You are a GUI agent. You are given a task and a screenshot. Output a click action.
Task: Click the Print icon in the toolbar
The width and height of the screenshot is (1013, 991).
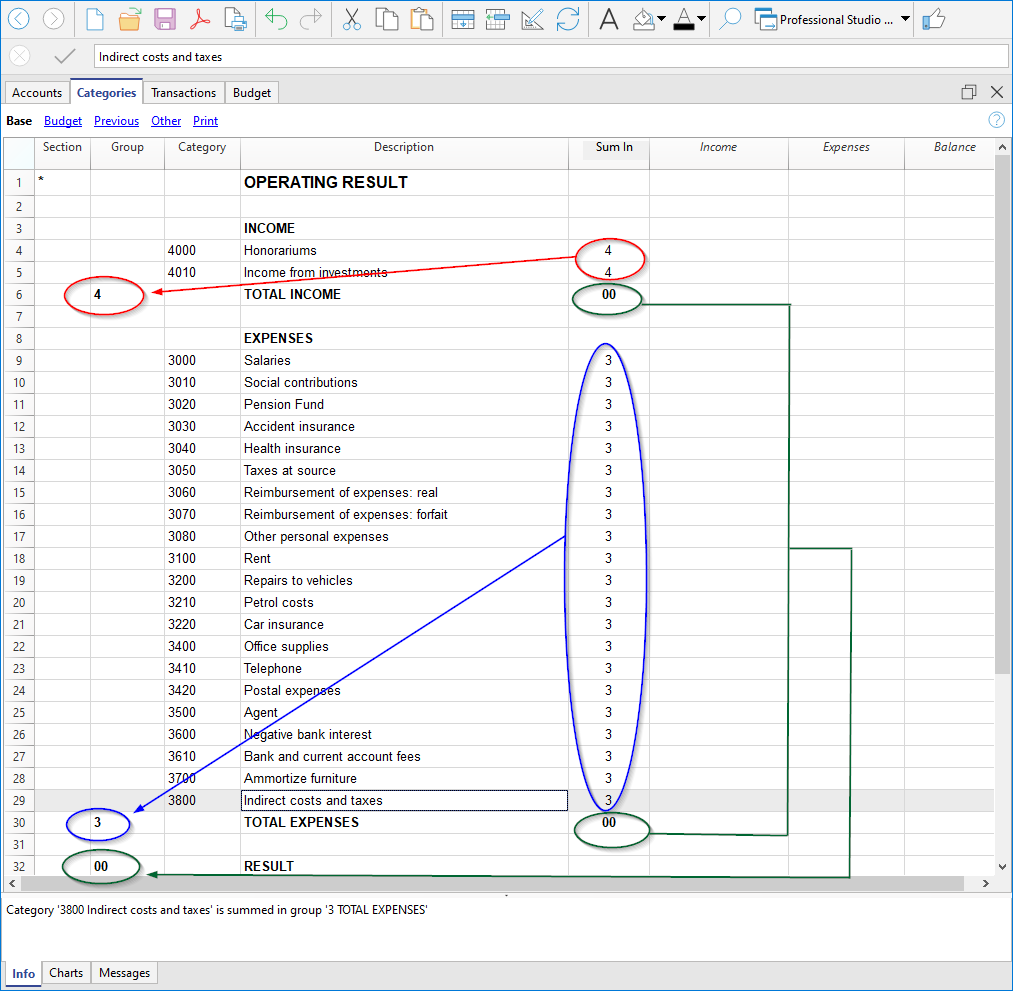pos(235,19)
